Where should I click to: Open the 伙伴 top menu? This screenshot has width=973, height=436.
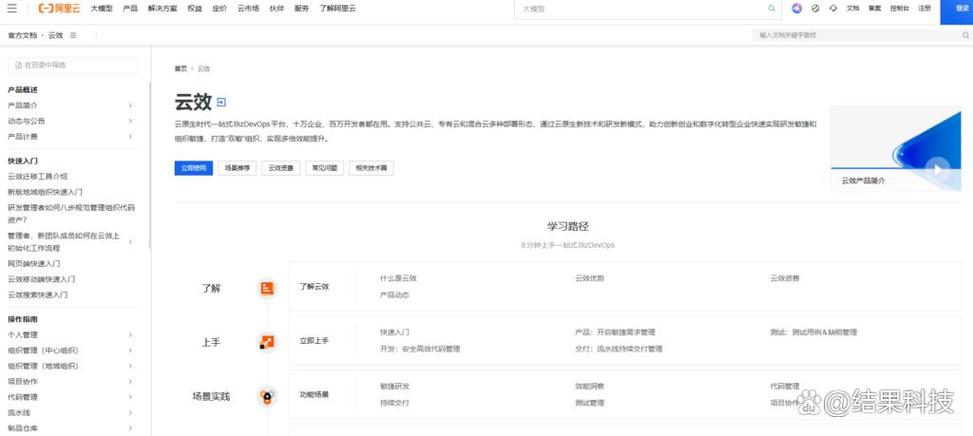(x=277, y=9)
